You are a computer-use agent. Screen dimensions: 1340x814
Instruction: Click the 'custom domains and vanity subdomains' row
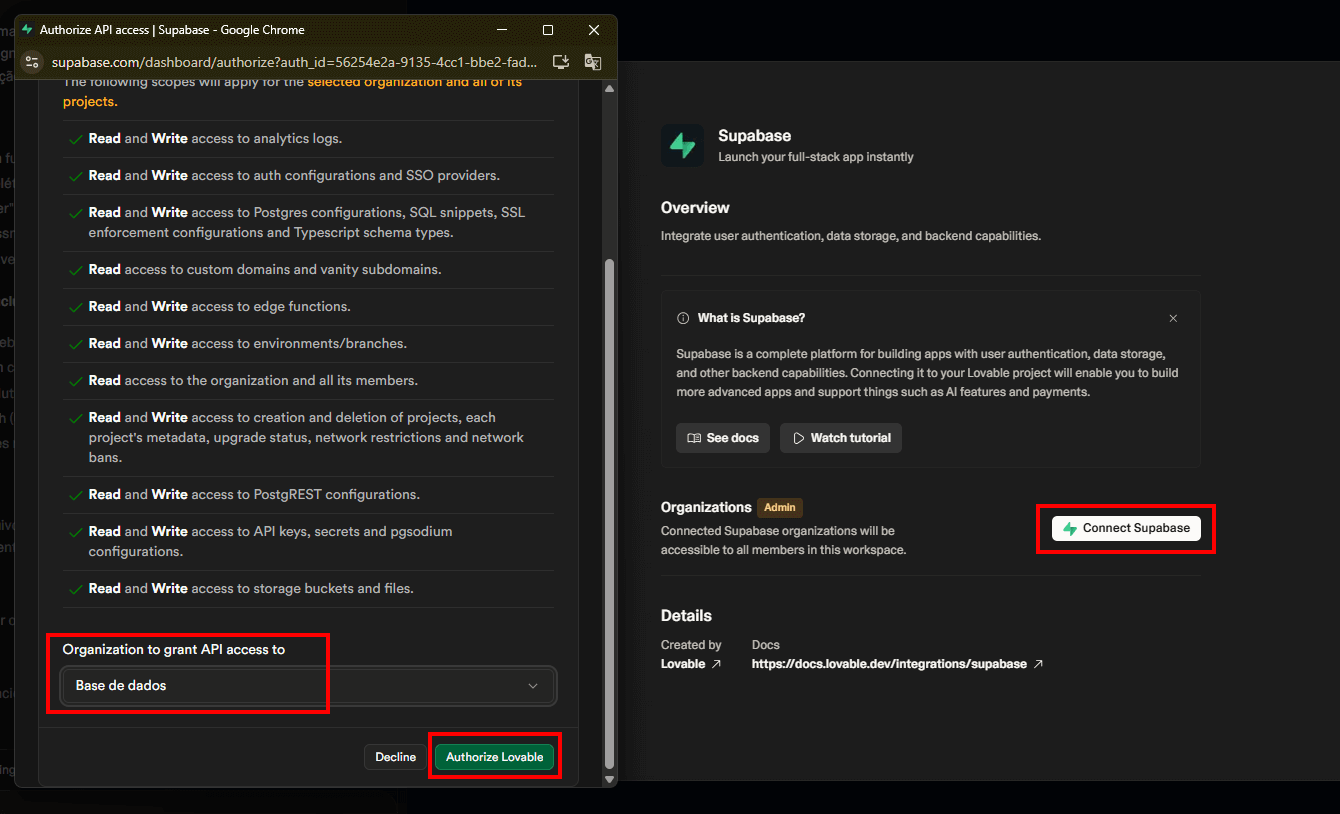pyautogui.click(x=308, y=270)
